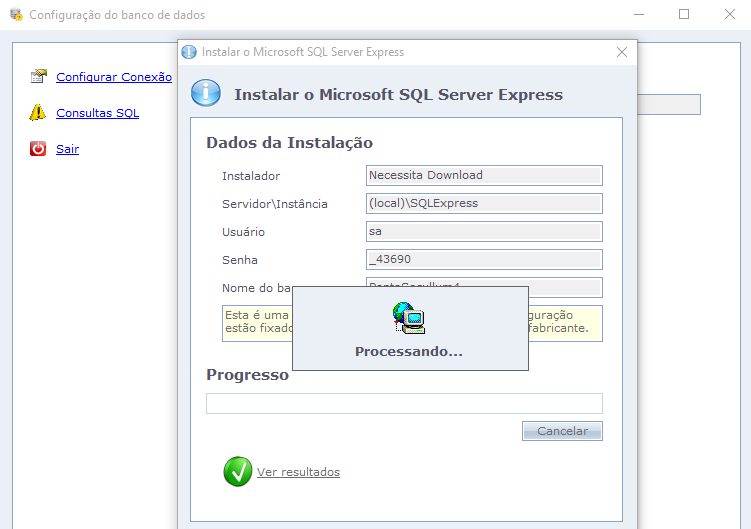
Task: Open the Ver resultados link
Action: pos(298,472)
